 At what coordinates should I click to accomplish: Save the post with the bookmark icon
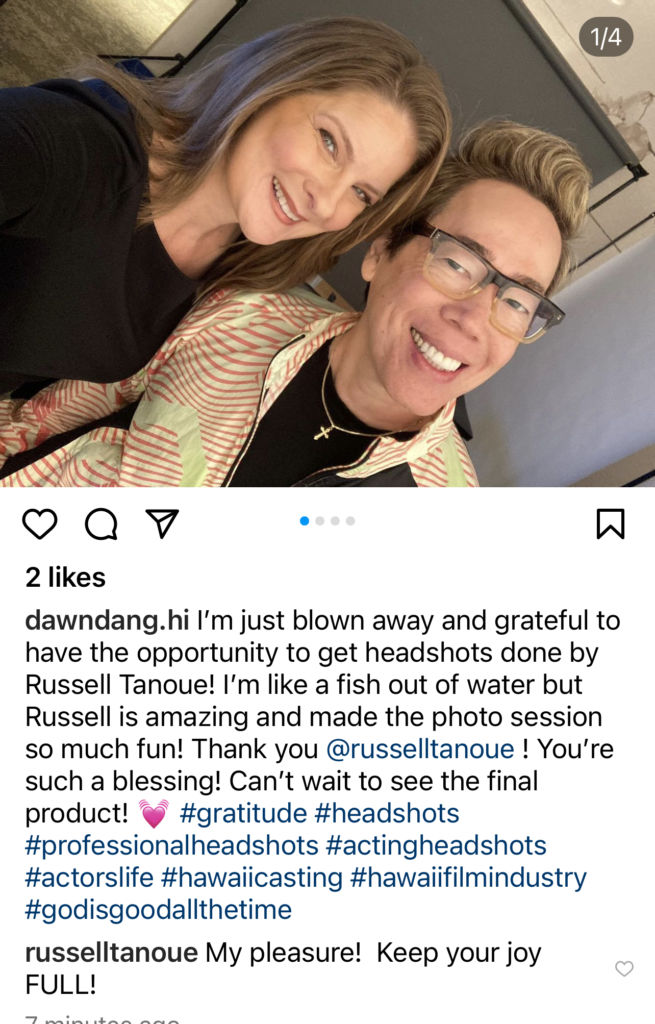[x=611, y=524]
